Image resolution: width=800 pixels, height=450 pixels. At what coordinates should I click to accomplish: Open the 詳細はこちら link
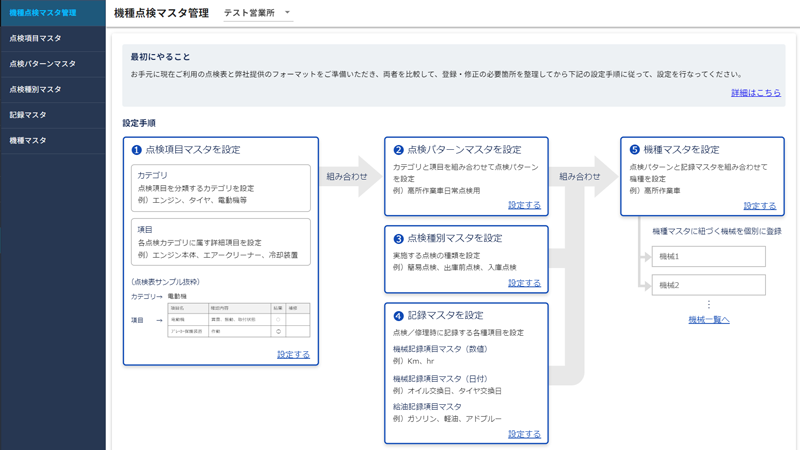pos(755,93)
